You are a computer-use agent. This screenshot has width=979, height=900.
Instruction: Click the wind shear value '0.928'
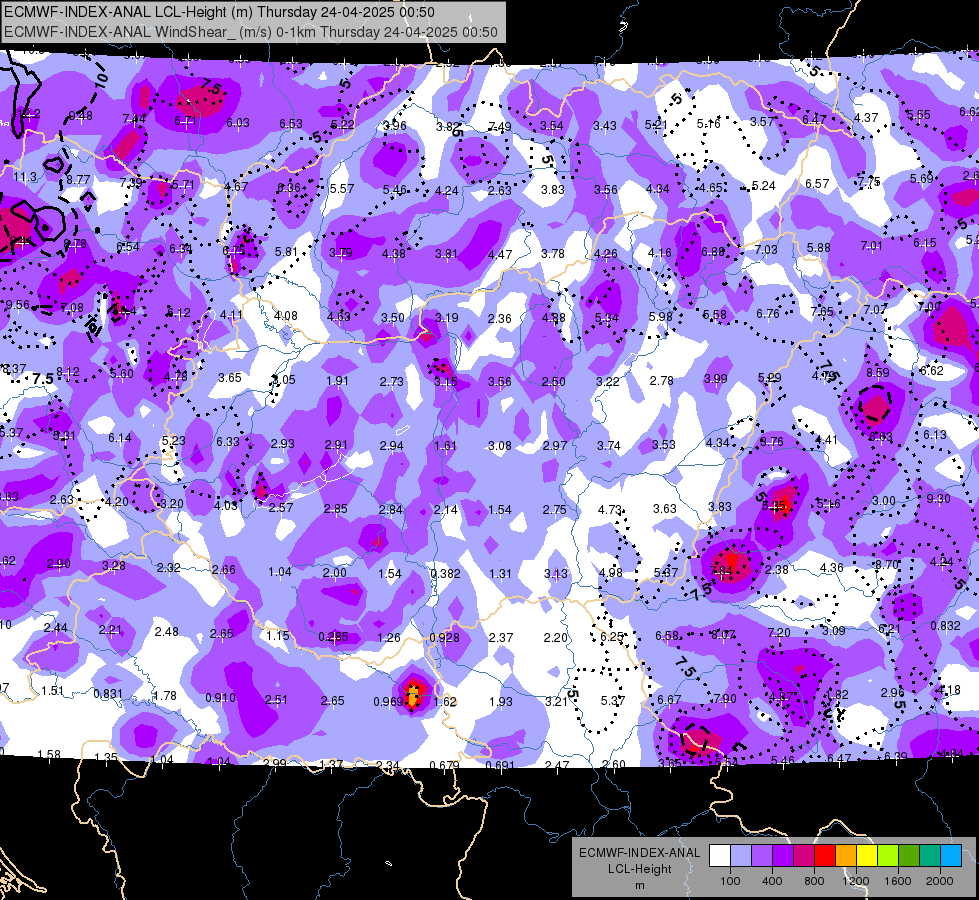click(x=444, y=638)
